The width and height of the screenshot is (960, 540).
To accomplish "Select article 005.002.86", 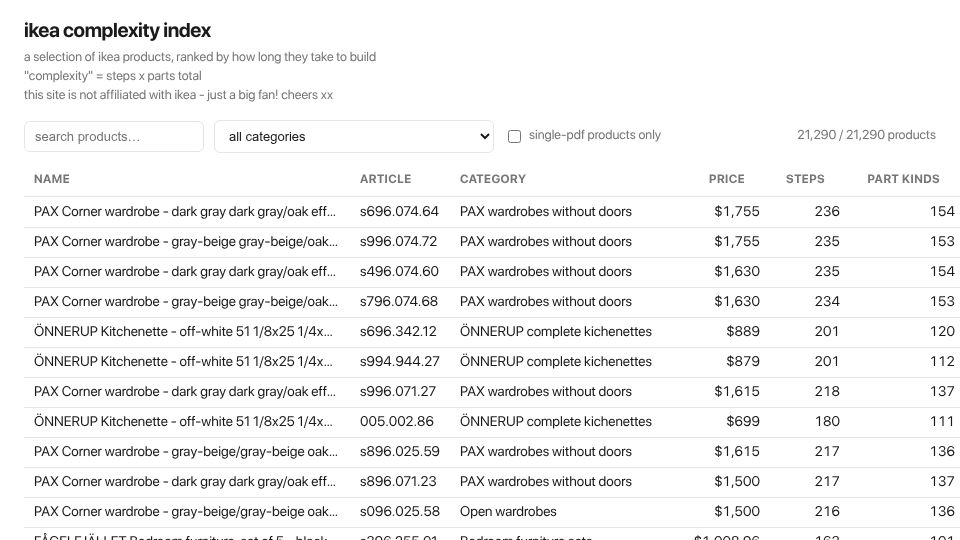I will tap(397, 421).
